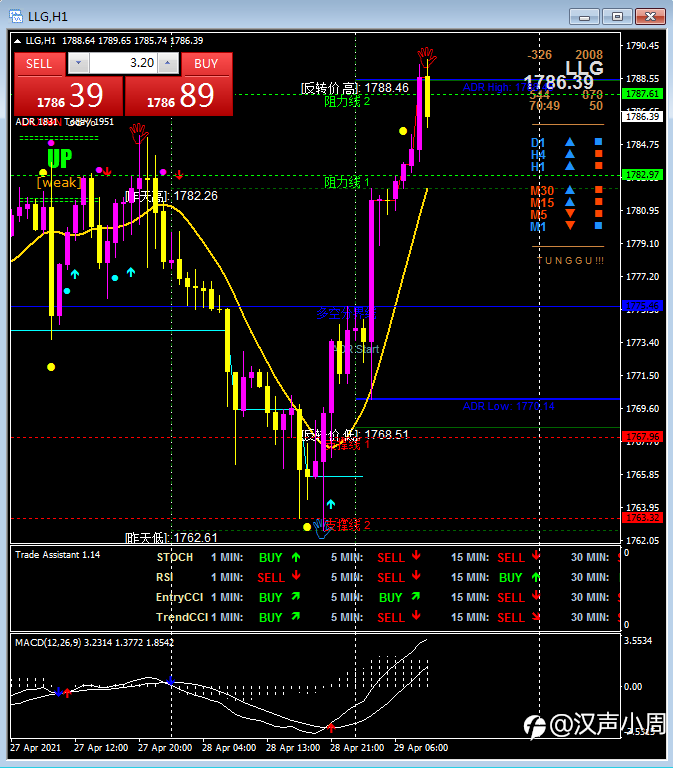Click the red SELL button
This screenshot has width=673, height=768.
pyautogui.click(x=39, y=64)
